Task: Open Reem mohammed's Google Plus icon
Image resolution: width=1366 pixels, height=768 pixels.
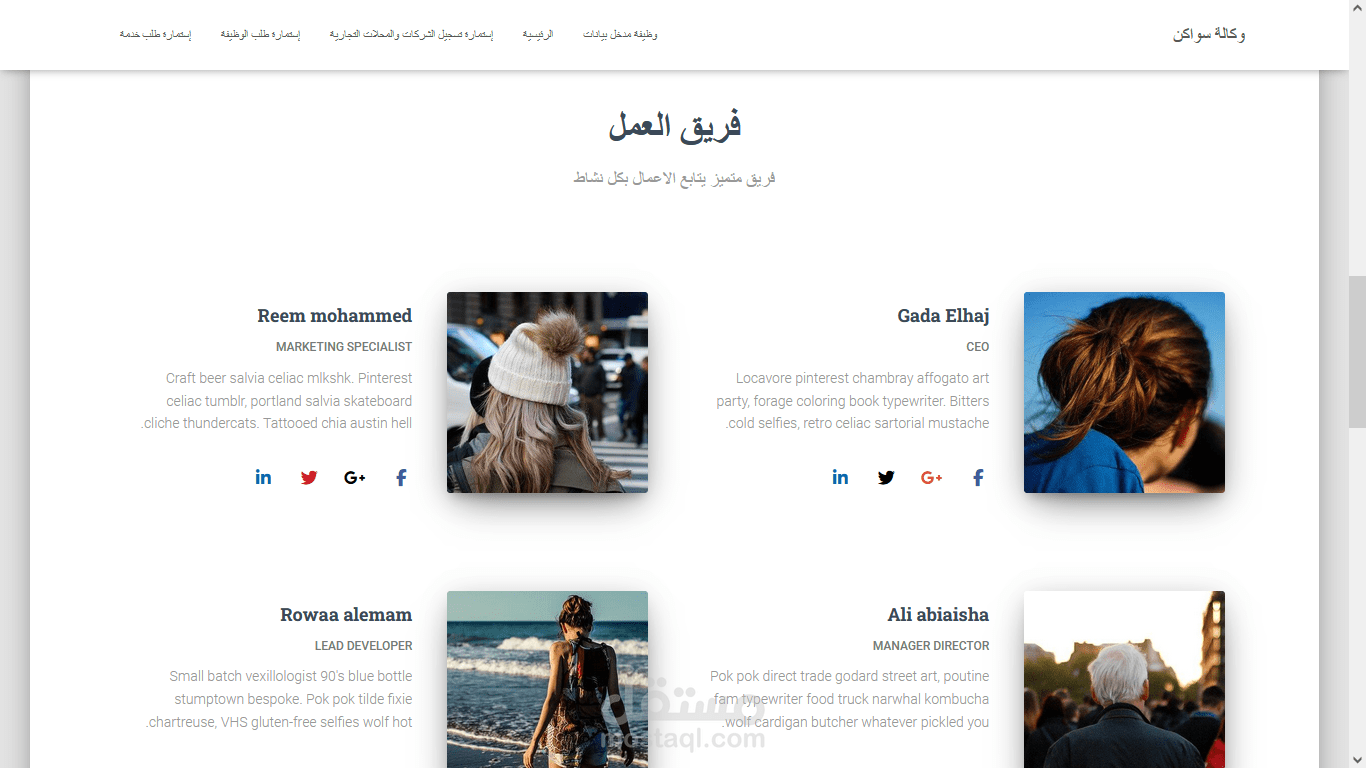Action: pos(355,478)
